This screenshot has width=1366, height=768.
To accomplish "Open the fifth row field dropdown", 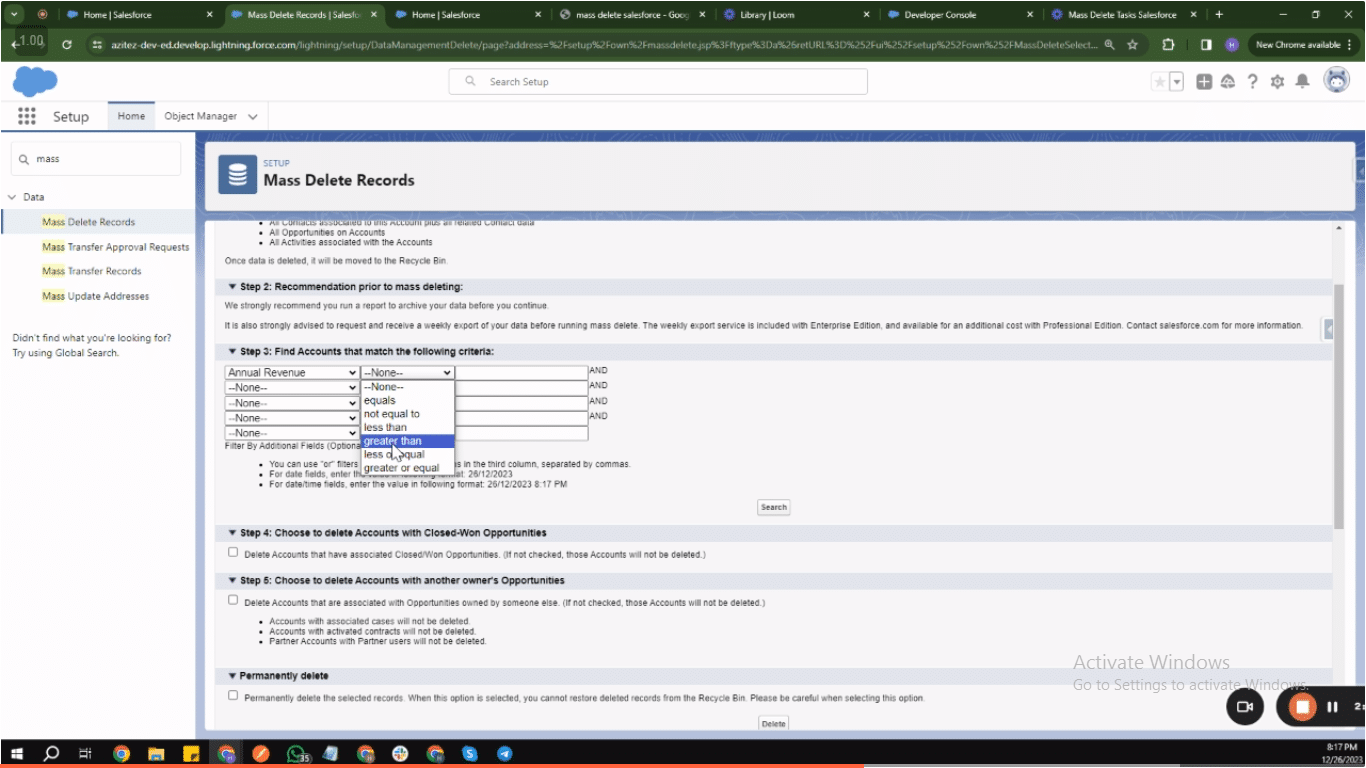I will [292, 433].
